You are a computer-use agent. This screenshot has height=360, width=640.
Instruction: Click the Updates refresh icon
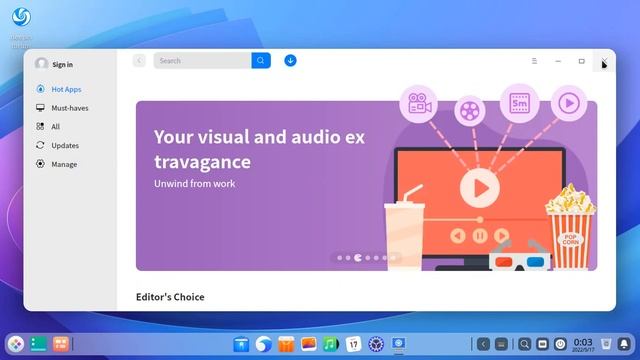[40, 145]
